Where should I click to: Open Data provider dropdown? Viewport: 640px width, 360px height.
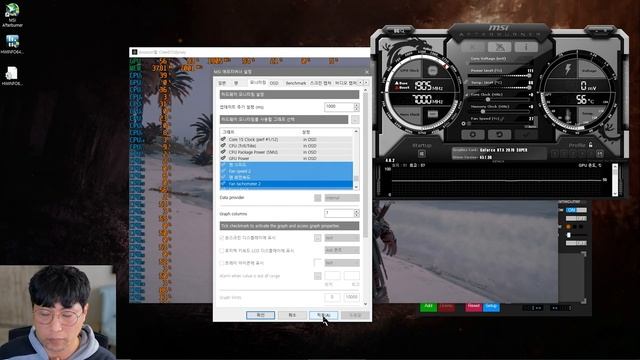coord(342,198)
